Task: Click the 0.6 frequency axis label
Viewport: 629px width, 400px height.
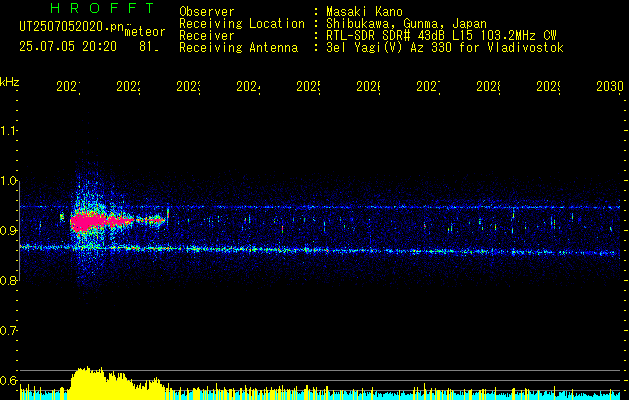Action: tap(8, 380)
